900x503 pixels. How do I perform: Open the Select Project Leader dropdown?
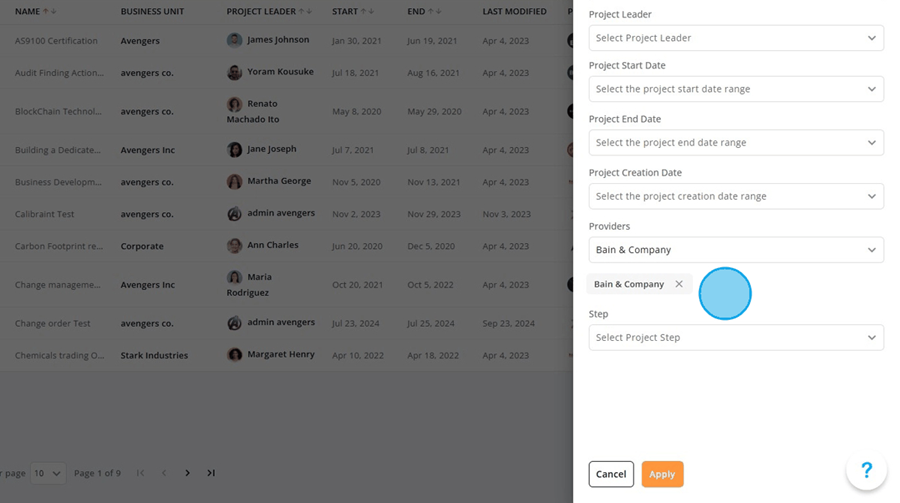click(x=736, y=38)
